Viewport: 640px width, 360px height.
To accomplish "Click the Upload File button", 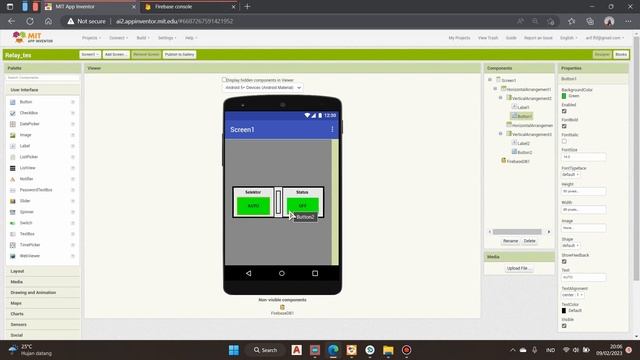I will tap(518, 268).
